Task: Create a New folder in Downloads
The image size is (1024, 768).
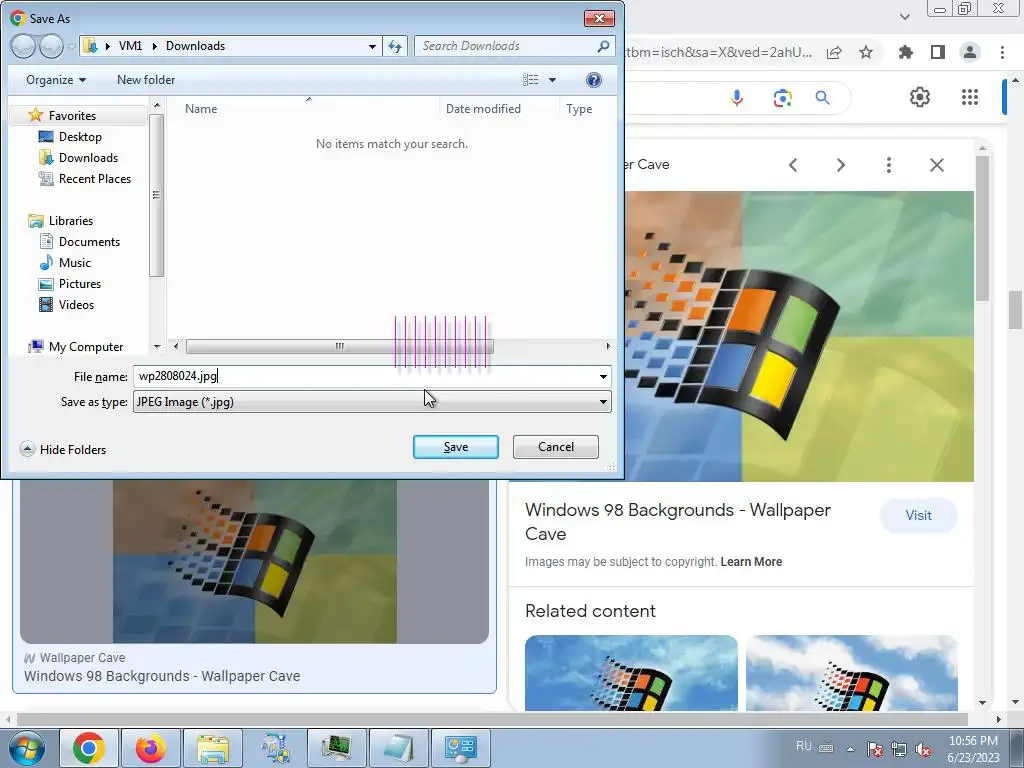Action: (x=146, y=80)
